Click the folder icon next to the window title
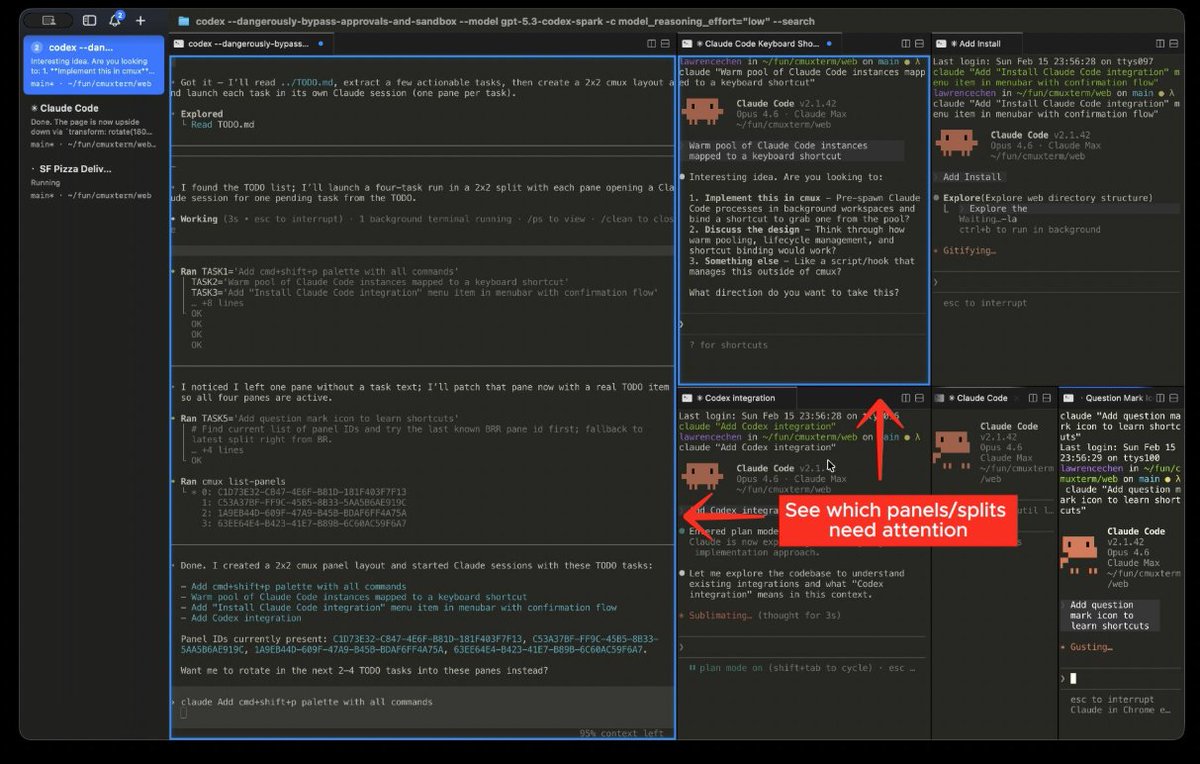 pos(184,20)
